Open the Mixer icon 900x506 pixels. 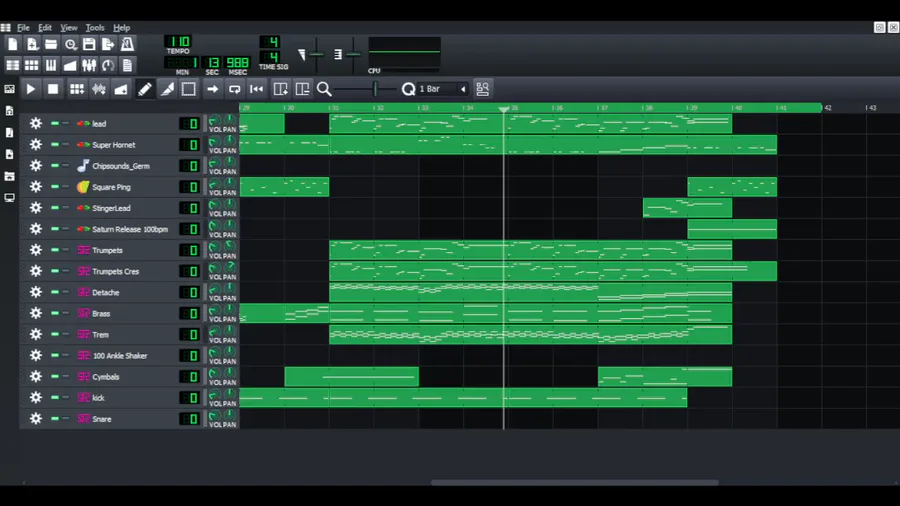89,65
